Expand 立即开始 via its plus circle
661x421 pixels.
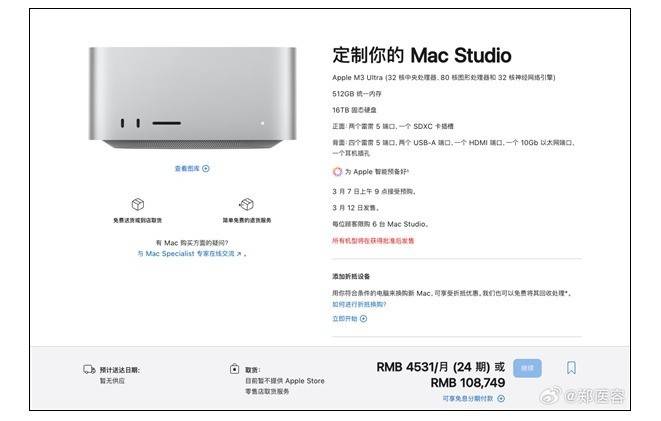click(363, 319)
